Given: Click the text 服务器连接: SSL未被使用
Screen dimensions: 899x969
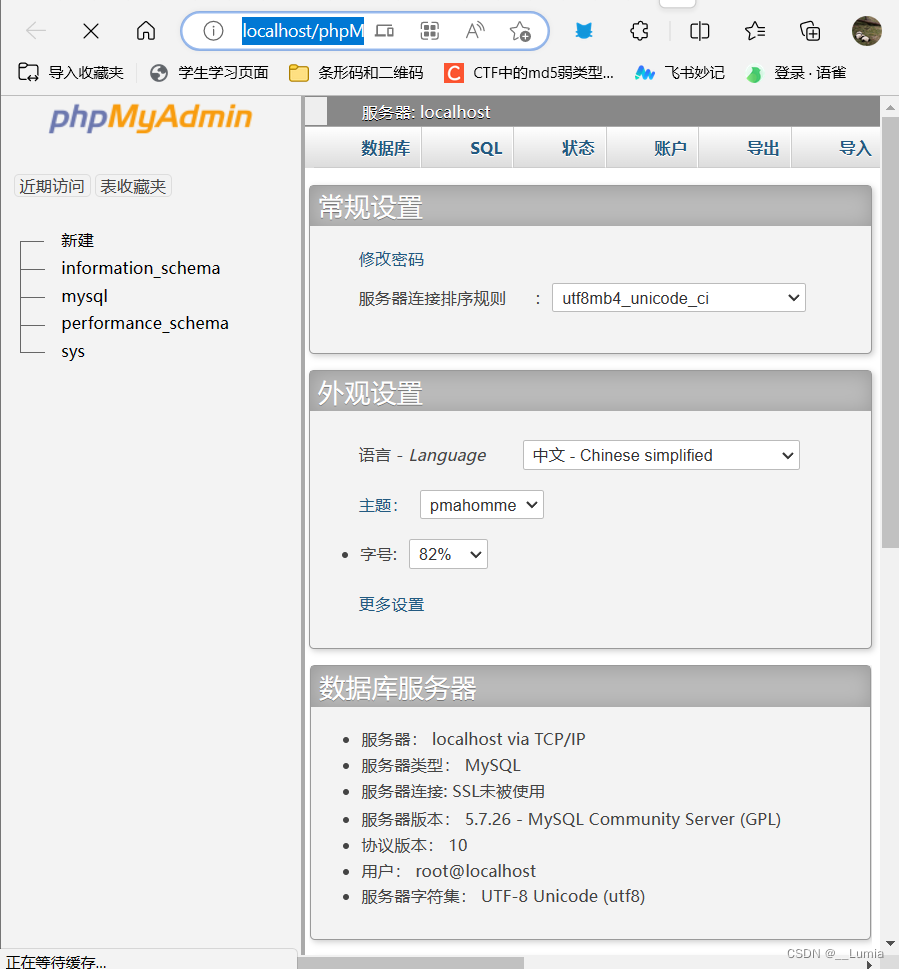Looking at the screenshot, I should tap(453, 792).
